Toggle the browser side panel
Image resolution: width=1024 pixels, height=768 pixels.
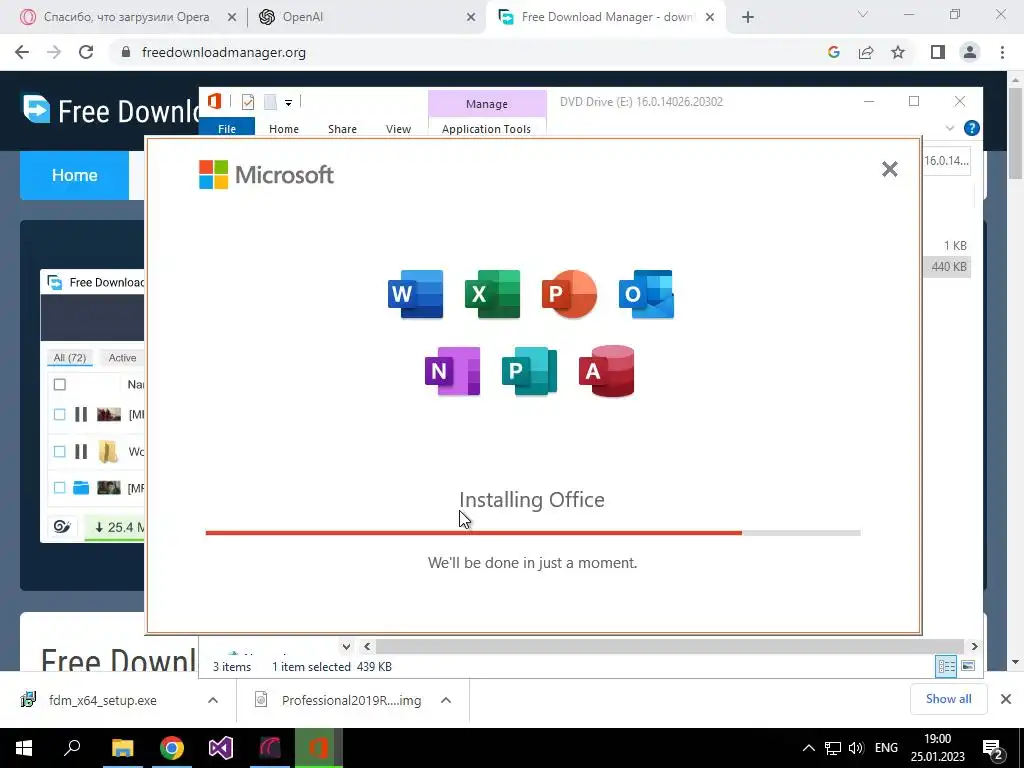[x=938, y=52]
